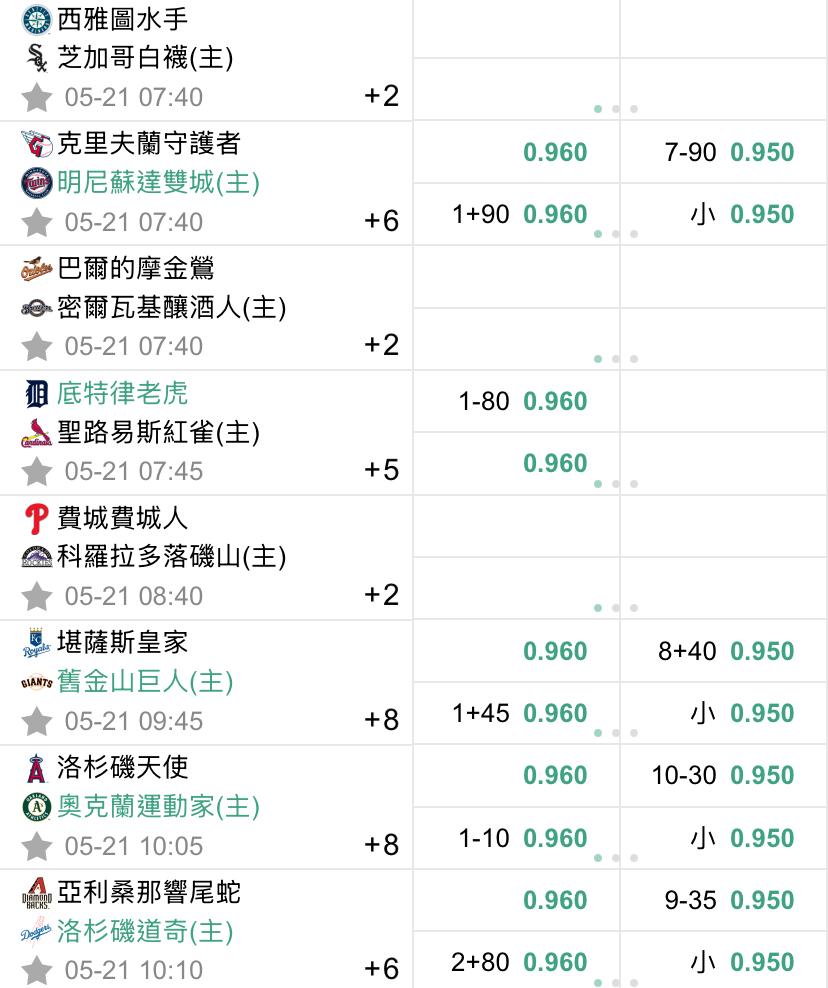Favorite the Mariners vs White Sox game star

click(37, 97)
